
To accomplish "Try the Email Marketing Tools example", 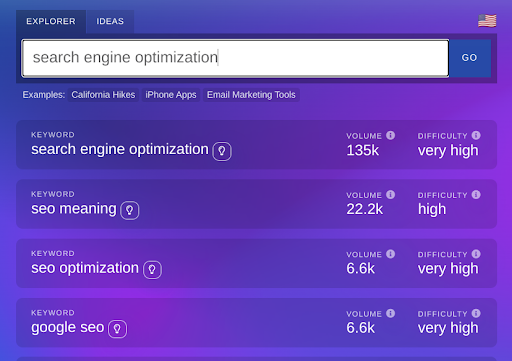I will [251, 95].
